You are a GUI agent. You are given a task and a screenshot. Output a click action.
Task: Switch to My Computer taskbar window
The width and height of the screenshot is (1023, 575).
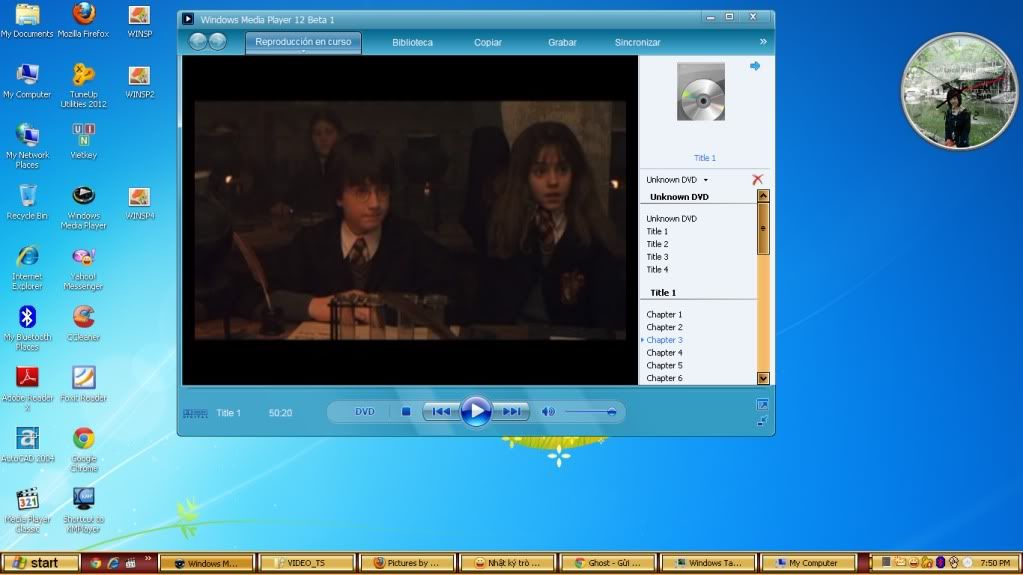(x=808, y=563)
